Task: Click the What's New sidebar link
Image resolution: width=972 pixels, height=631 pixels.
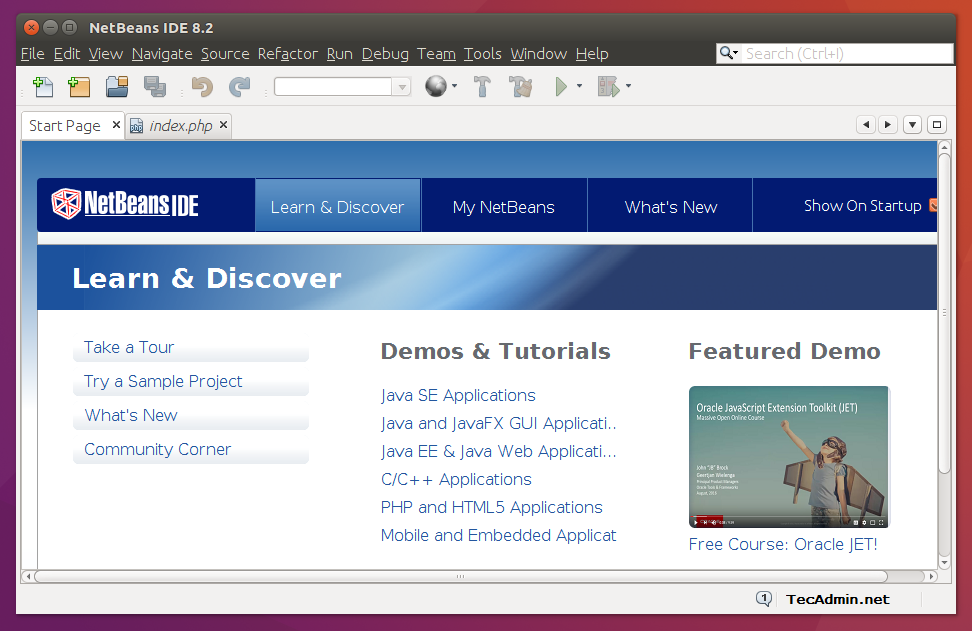Action: pos(131,415)
